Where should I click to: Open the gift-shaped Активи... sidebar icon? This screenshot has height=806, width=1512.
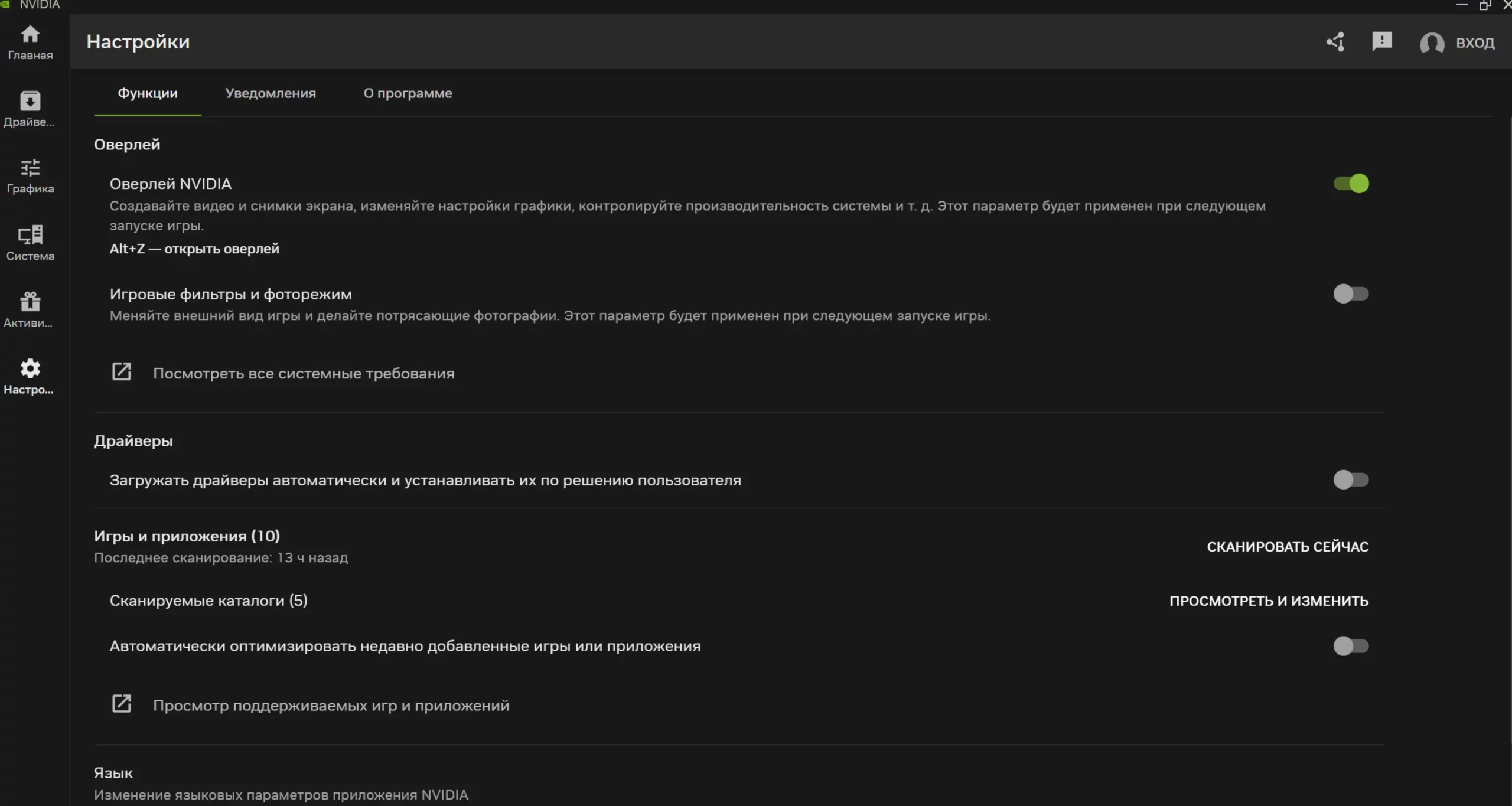(x=30, y=303)
